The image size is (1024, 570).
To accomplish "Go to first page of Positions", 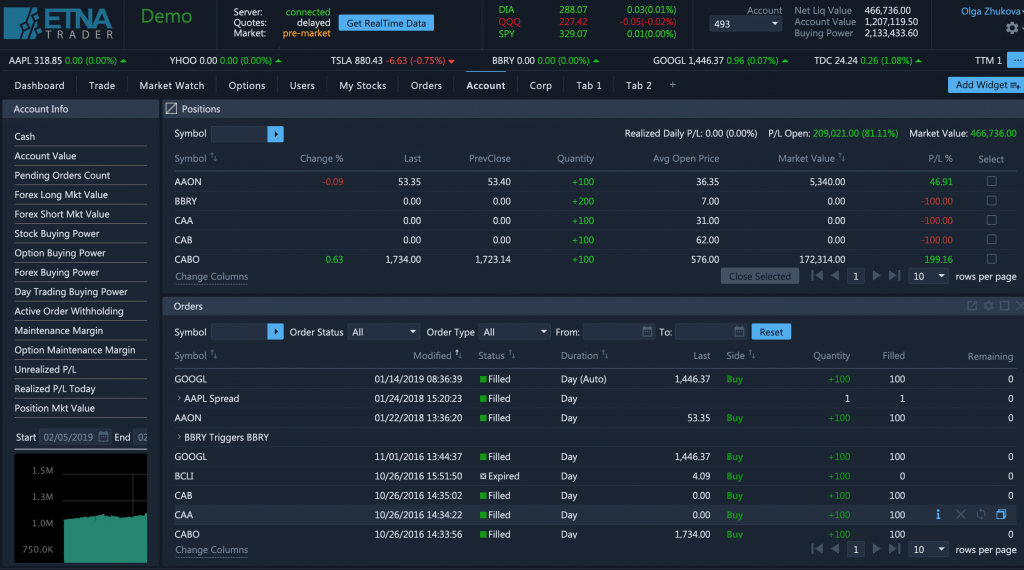I will pyautogui.click(x=816, y=276).
